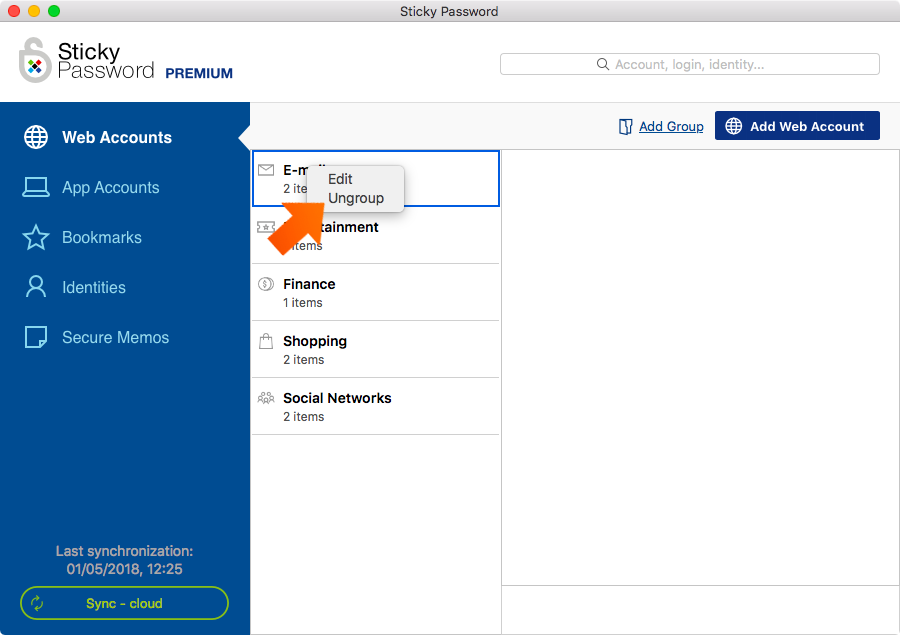Click the Sticky Password padlock logo
The height and width of the screenshot is (635, 900).
34,60
